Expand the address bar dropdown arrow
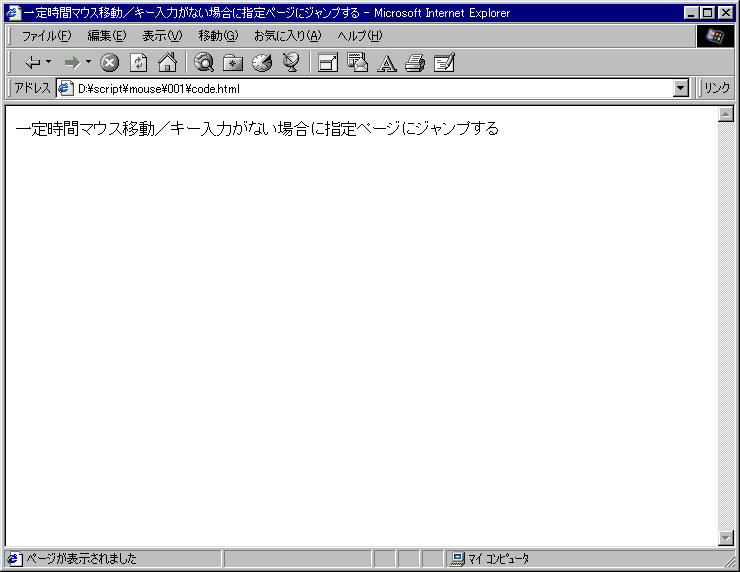Image resolution: width=740 pixels, height=572 pixels. 681,88
